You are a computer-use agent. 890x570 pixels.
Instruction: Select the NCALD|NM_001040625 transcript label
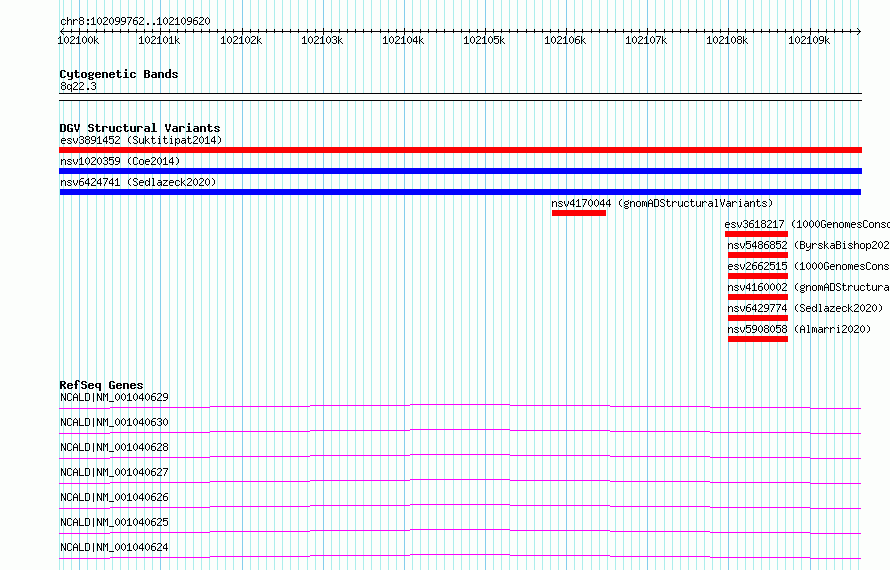coord(114,522)
